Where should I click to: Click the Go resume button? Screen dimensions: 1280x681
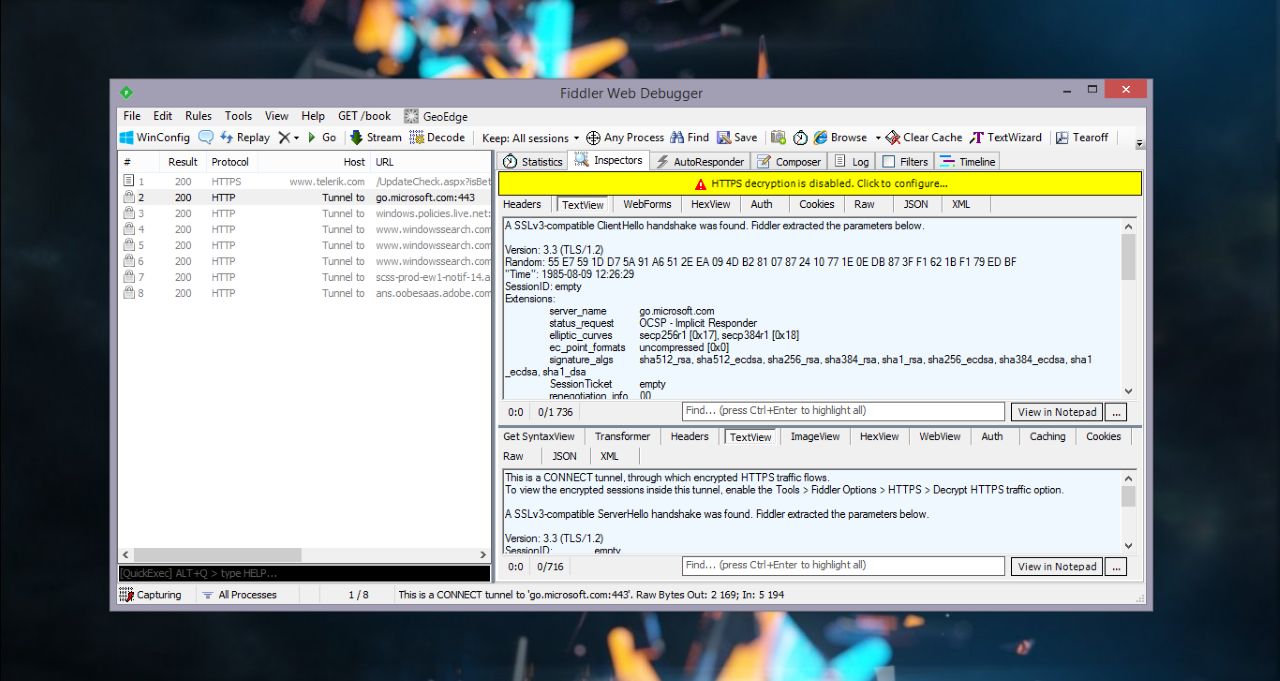pos(321,138)
